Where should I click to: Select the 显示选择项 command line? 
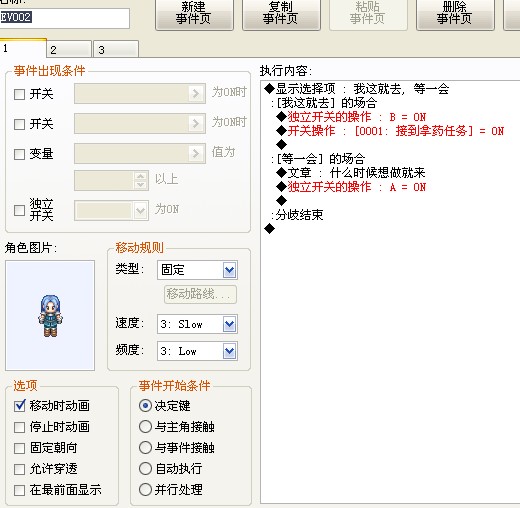[x=357, y=89]
